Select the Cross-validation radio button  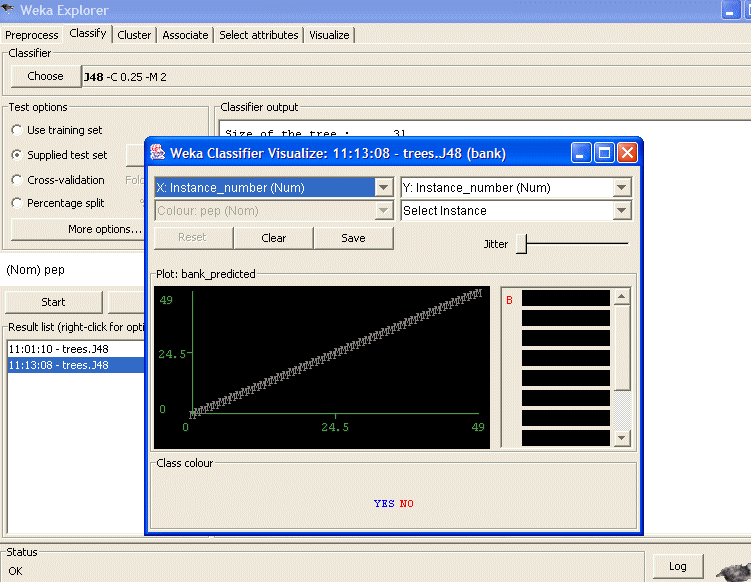pyautogui.click(x=18, y=180)
